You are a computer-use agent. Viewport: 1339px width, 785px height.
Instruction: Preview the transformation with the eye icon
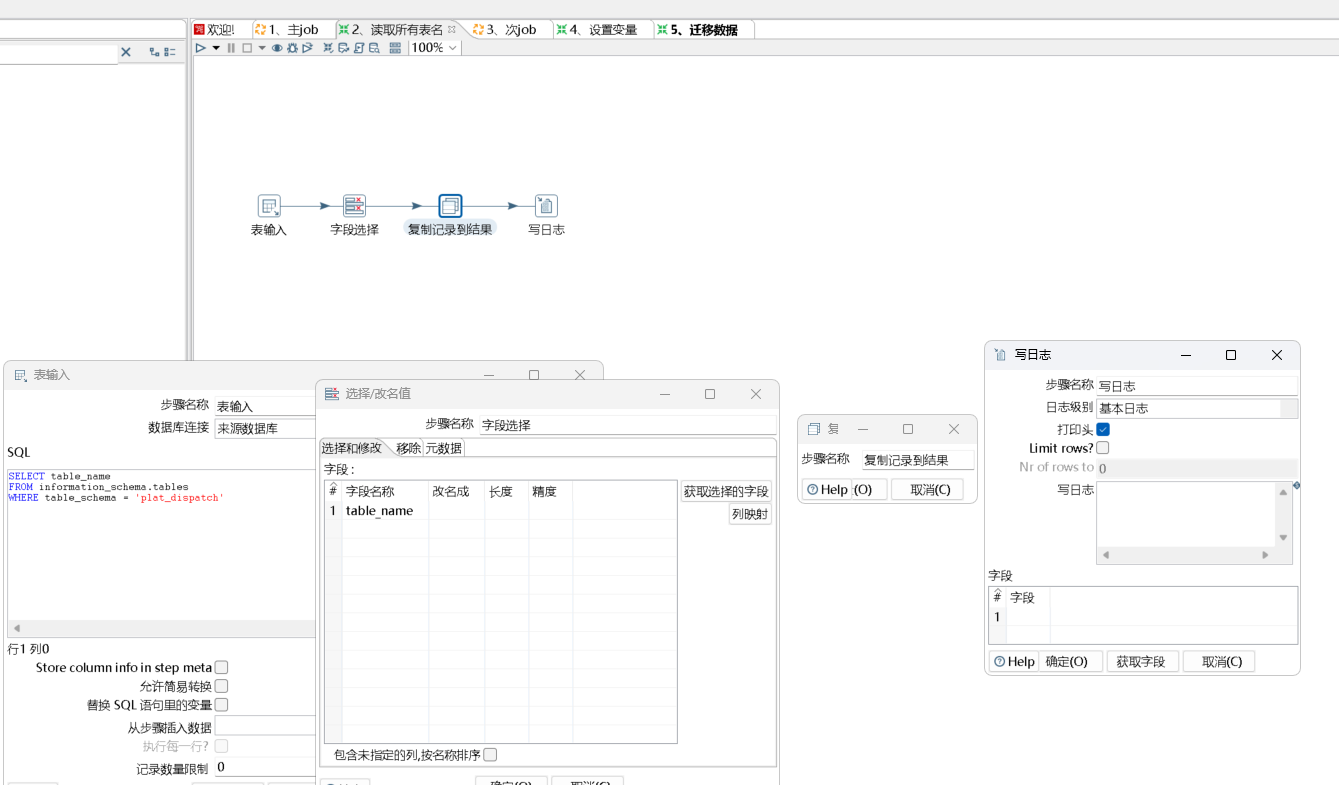pos(277,48)
